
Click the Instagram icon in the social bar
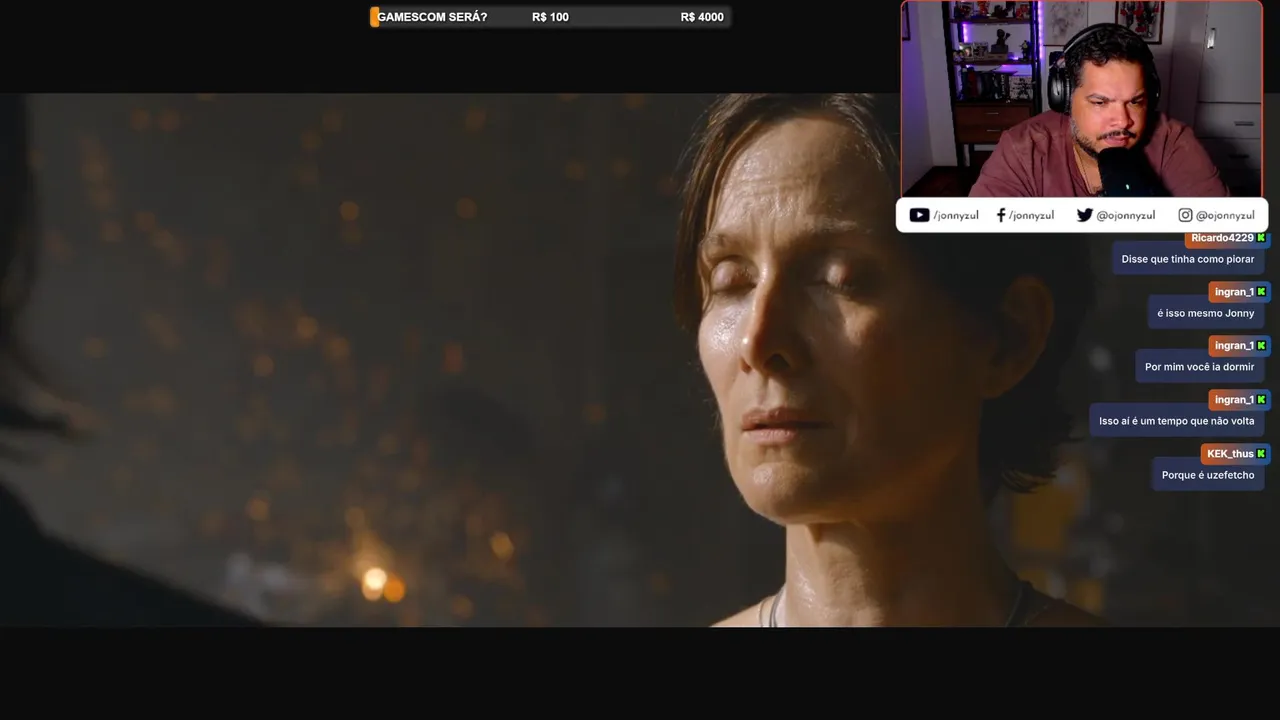point(1185,215)
